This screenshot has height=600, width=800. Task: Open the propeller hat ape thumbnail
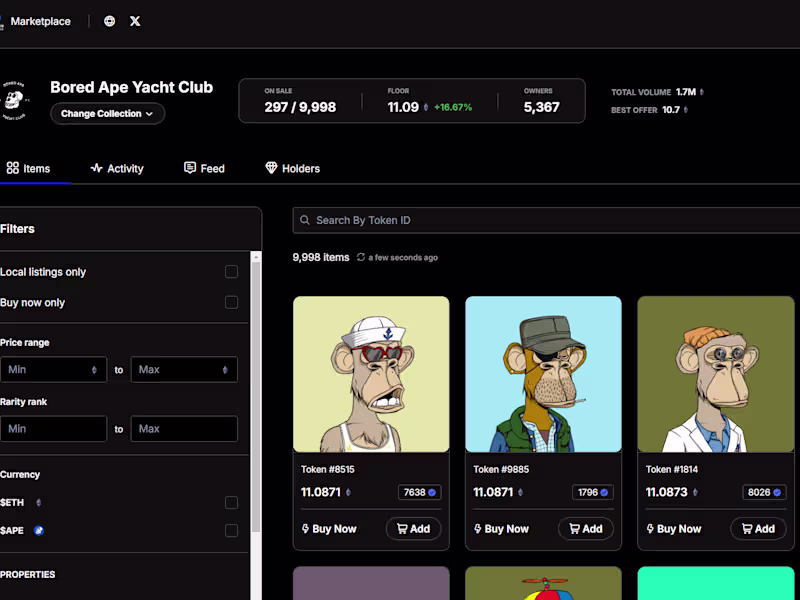(543, 583)
